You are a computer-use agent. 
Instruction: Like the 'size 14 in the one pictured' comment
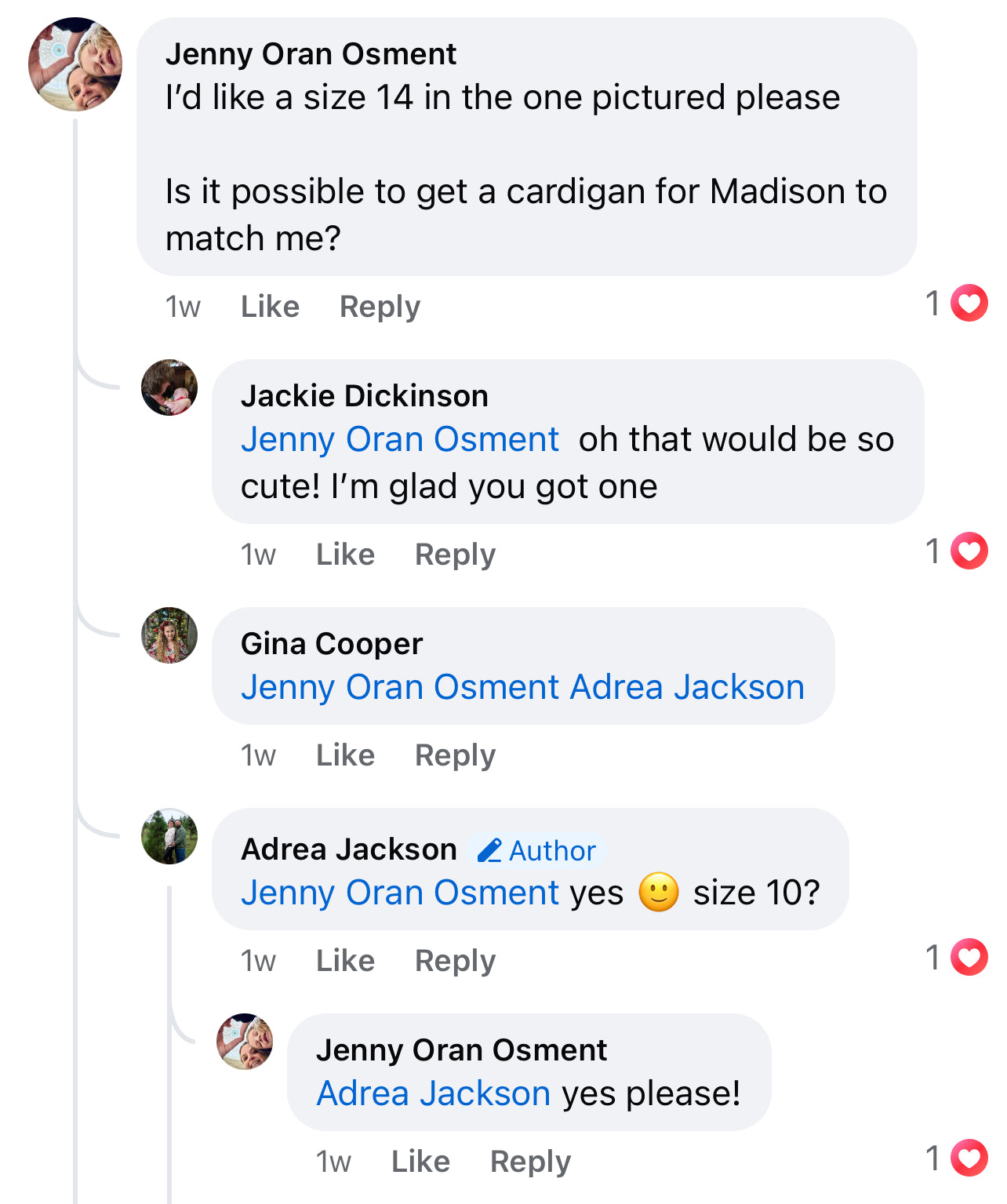pyautogui.click(x=270, y=307)
